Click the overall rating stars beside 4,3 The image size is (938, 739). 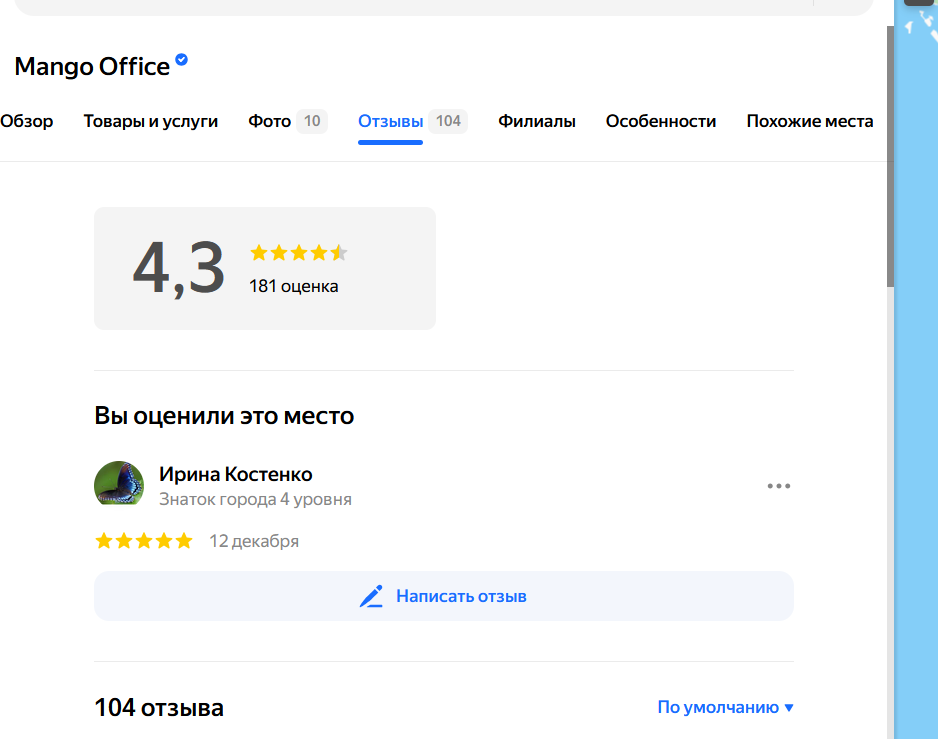[x=299, y=253]
